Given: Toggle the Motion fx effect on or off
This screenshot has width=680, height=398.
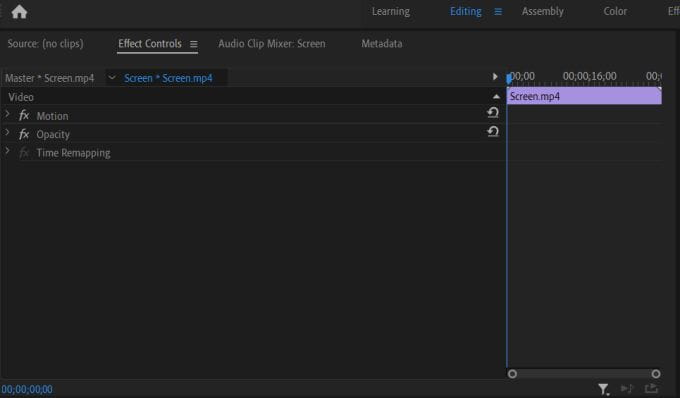Looking at the screenshot, I should [24, 115].
